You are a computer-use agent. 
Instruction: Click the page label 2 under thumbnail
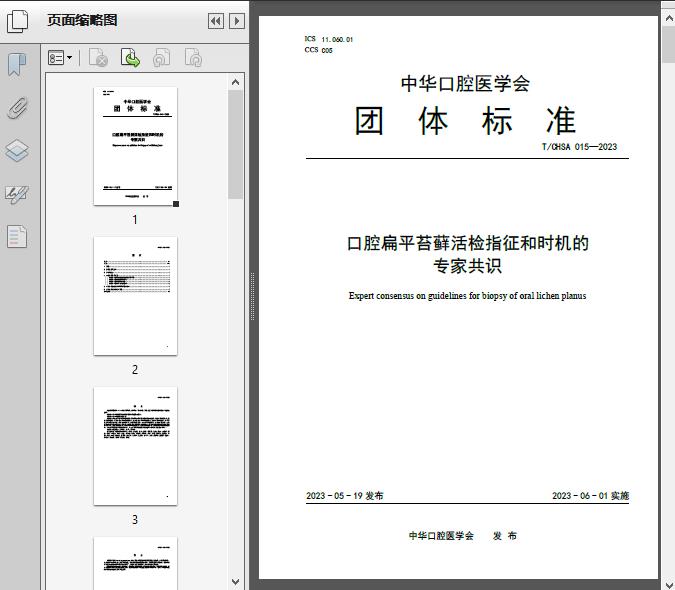pos(135,370)
